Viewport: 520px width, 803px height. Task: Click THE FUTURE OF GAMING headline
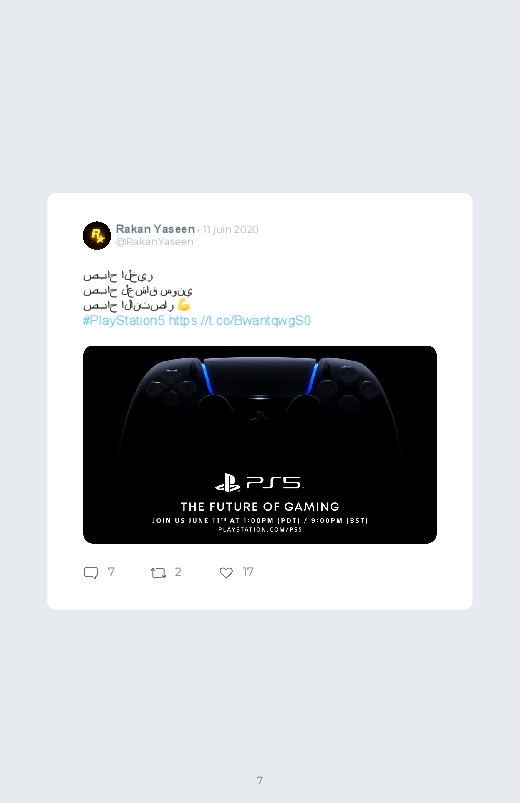260,507
